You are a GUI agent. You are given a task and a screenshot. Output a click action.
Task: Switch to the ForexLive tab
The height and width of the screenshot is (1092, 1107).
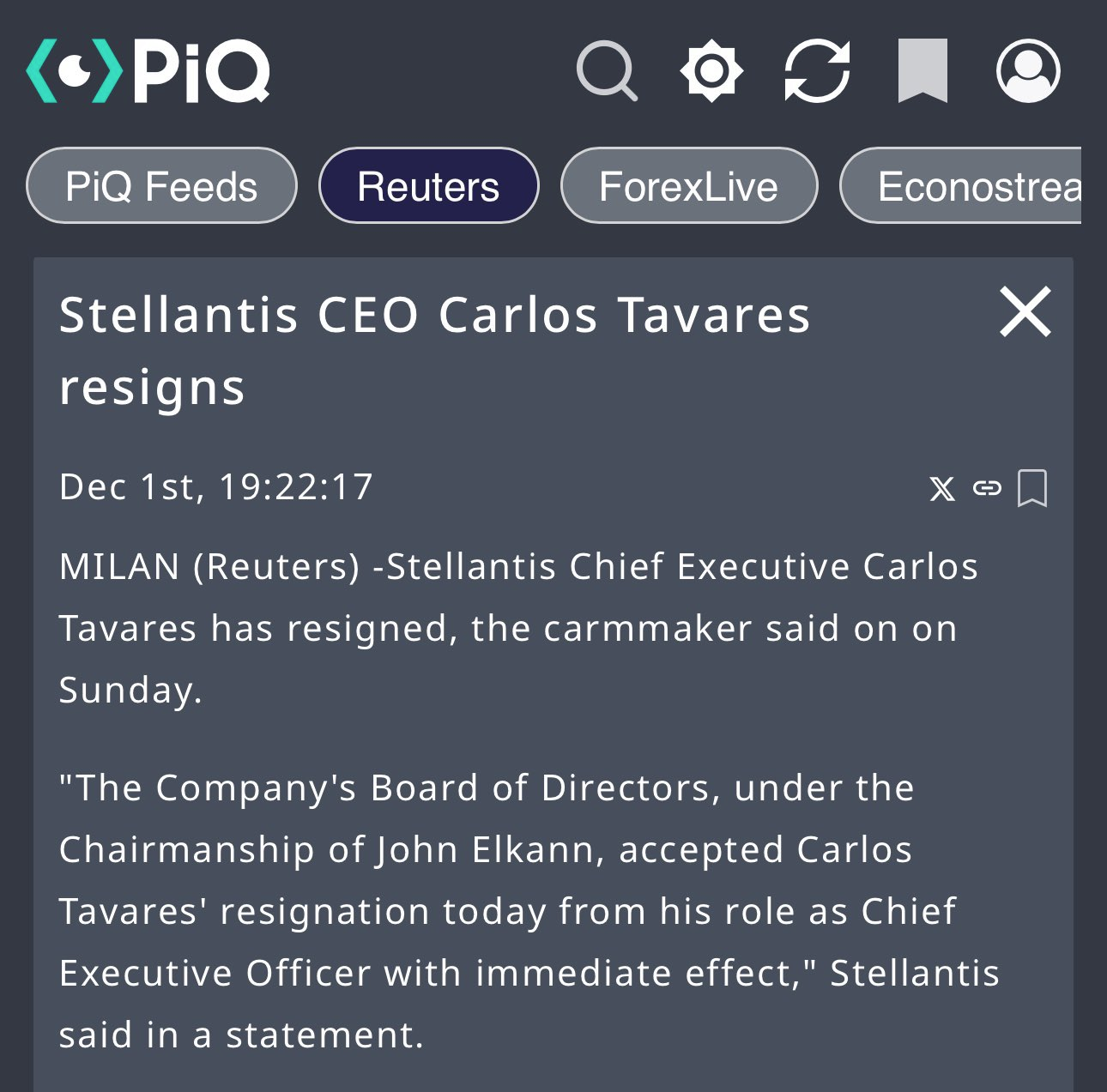click(688, 186)
